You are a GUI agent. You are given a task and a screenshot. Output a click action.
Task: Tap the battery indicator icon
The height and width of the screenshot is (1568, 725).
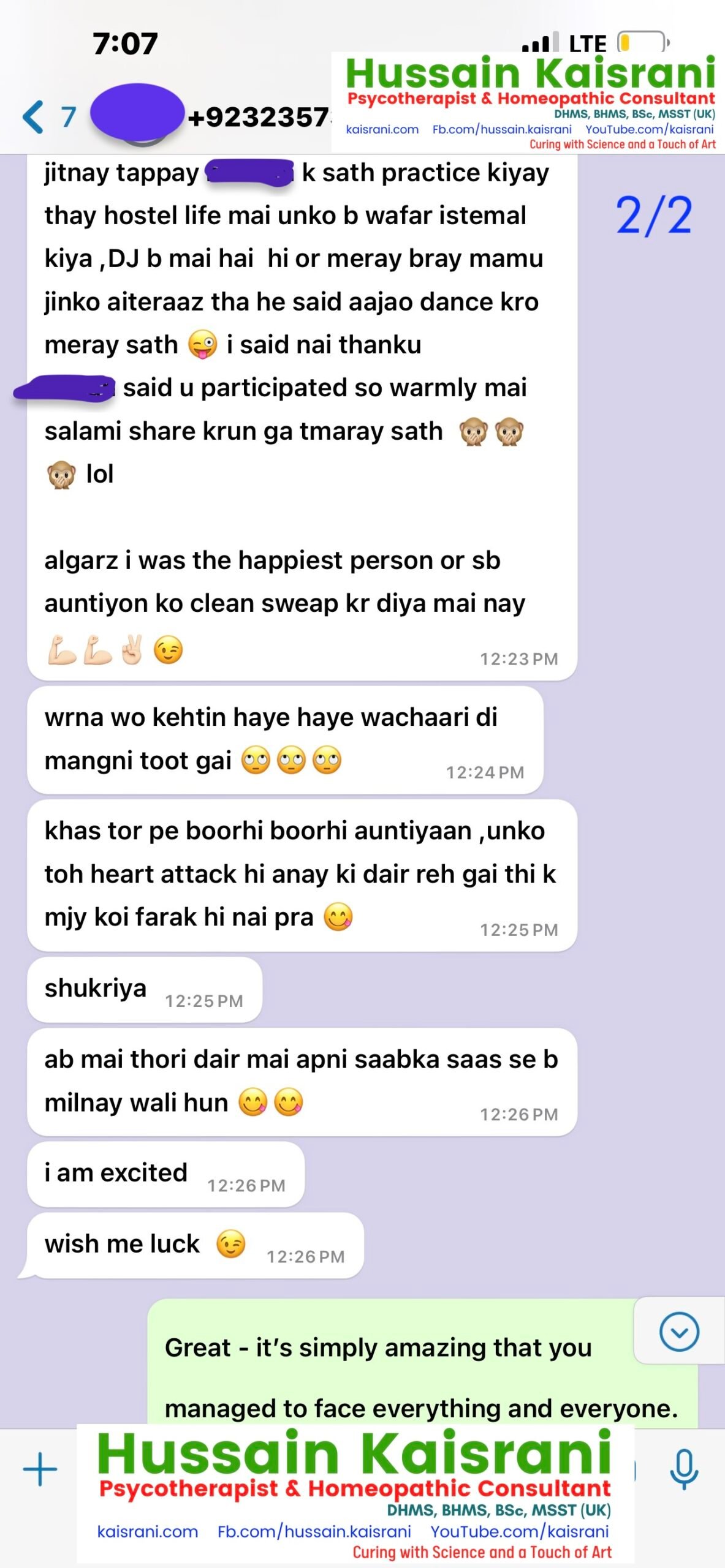[643, 42]
